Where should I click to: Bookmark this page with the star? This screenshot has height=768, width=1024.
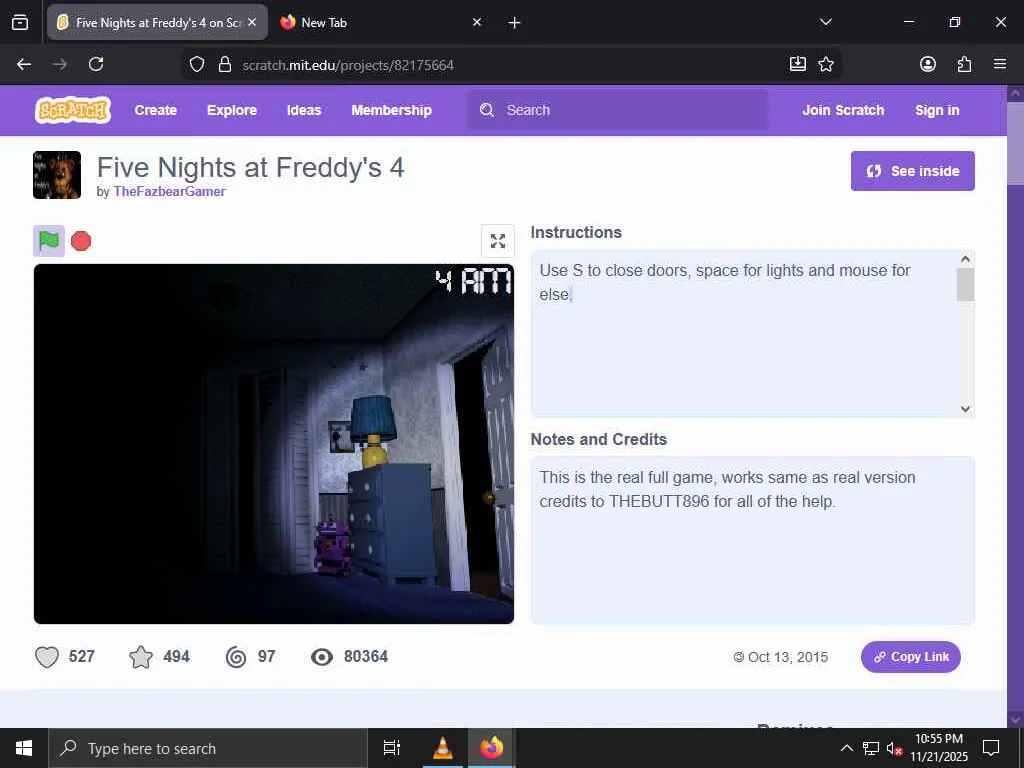click(826, 64)
